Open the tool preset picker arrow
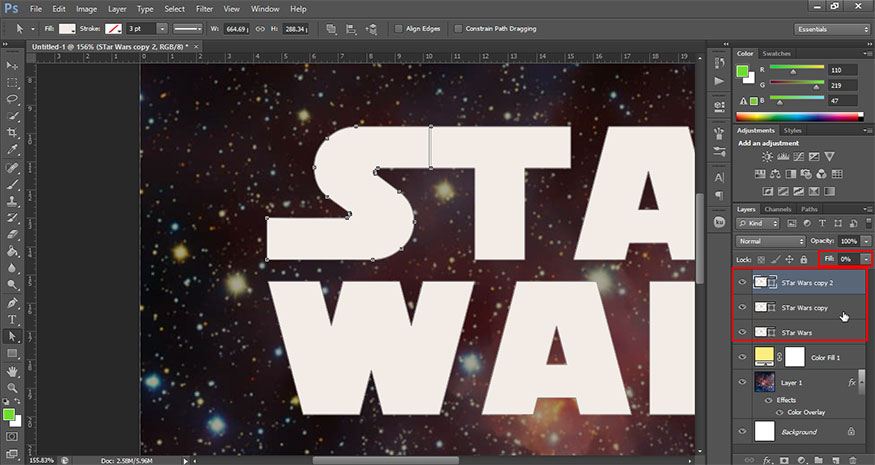The height and width of the screenshot is (465, 875). pyautogui.click(x=32, y=29)
